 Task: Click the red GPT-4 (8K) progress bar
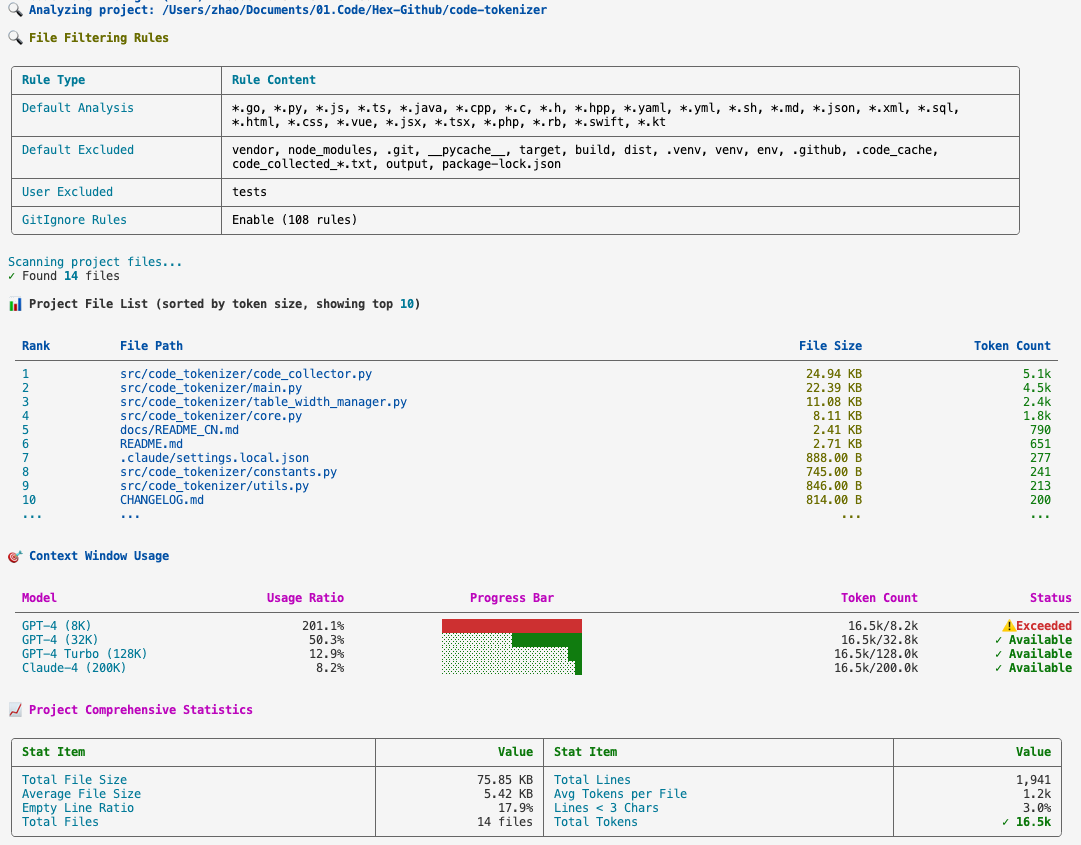512,626
